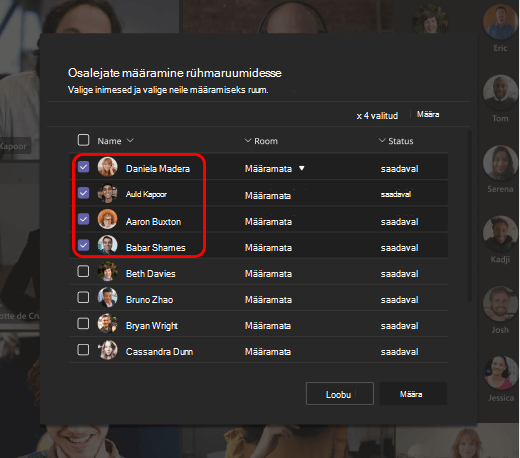The height and width of the screenshot is (458, 520).
Task: Open the Room column sort chevron
Action: [248, 140]
